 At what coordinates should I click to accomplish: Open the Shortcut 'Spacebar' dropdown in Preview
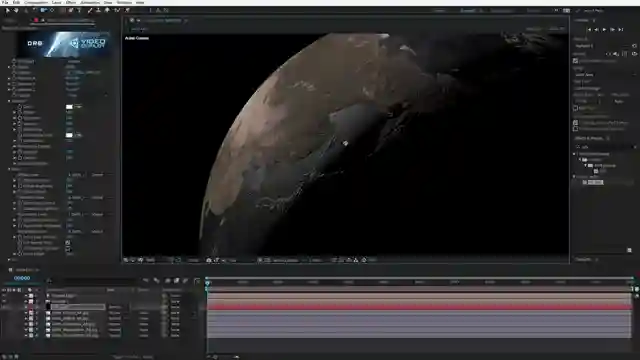tap(602, 46)
